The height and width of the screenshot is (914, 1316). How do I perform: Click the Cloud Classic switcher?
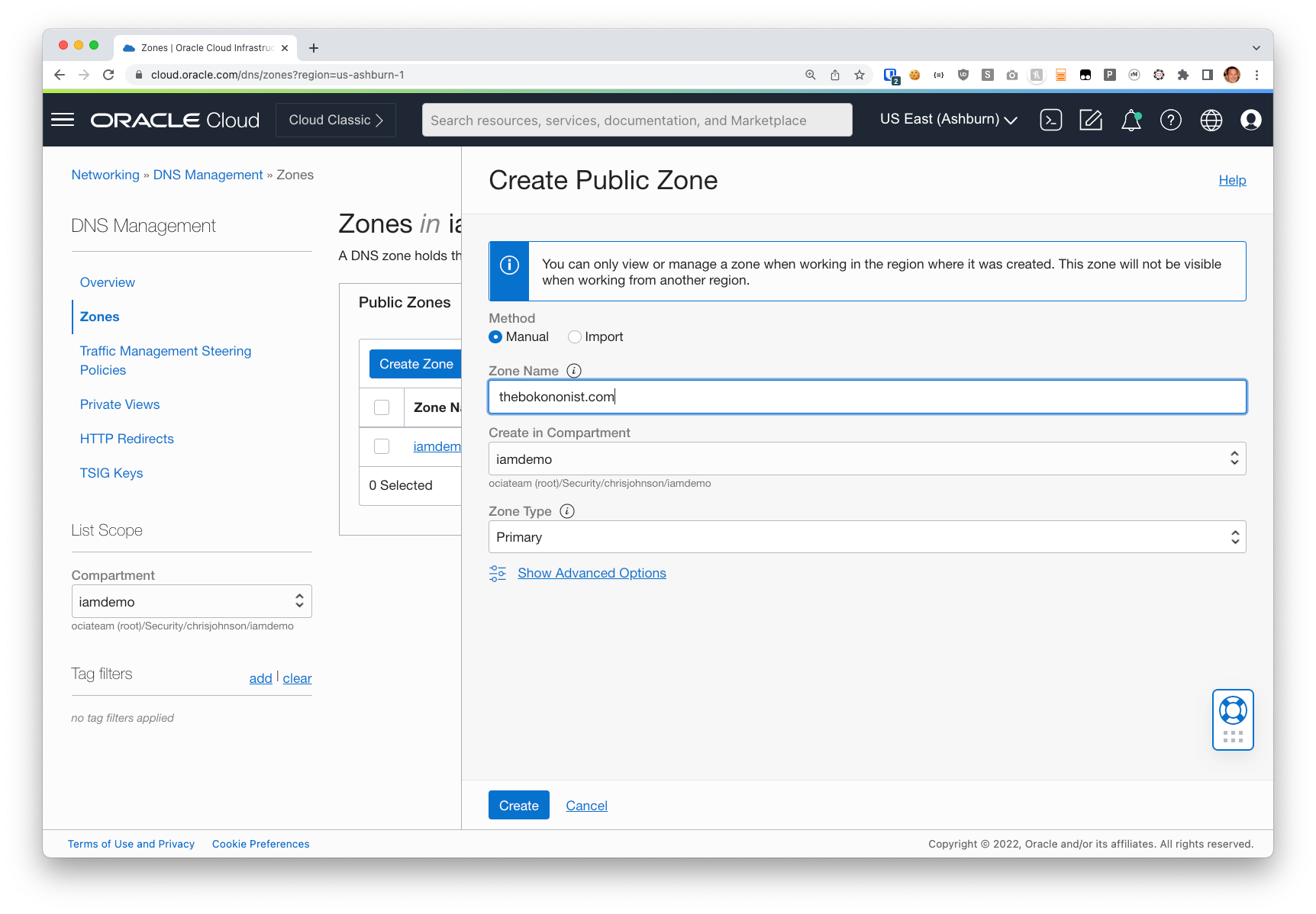pyautogui.click(x=334, y=120)
